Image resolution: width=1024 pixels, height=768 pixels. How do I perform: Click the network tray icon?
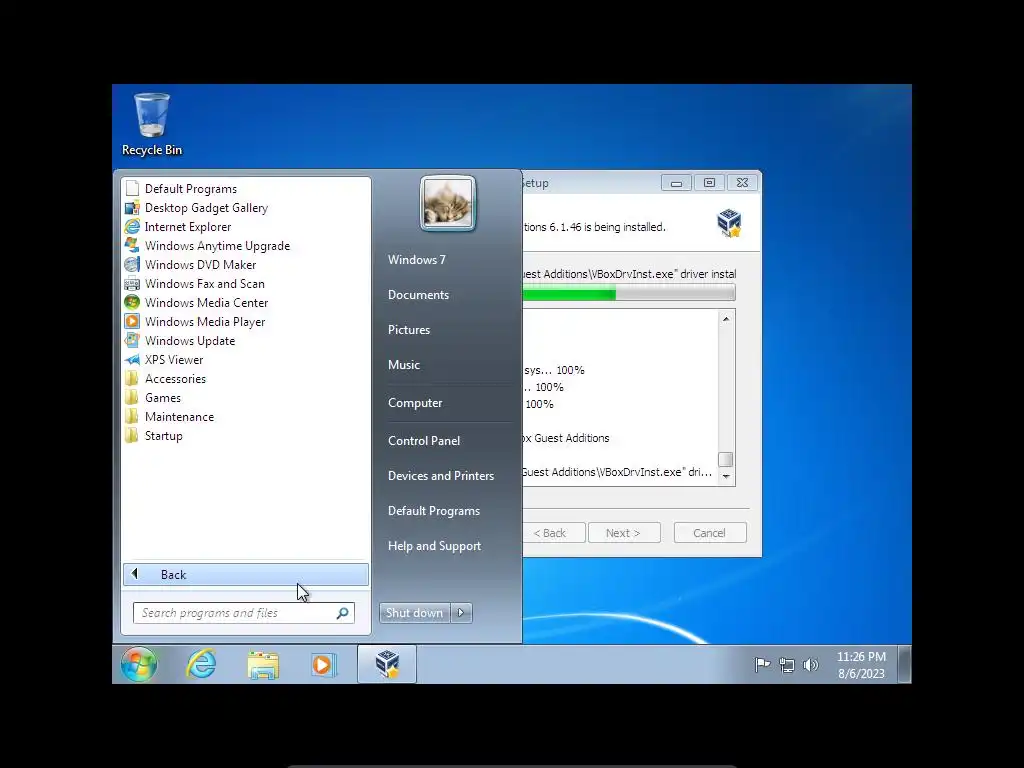pyautogui.click(x=787, y=665)
